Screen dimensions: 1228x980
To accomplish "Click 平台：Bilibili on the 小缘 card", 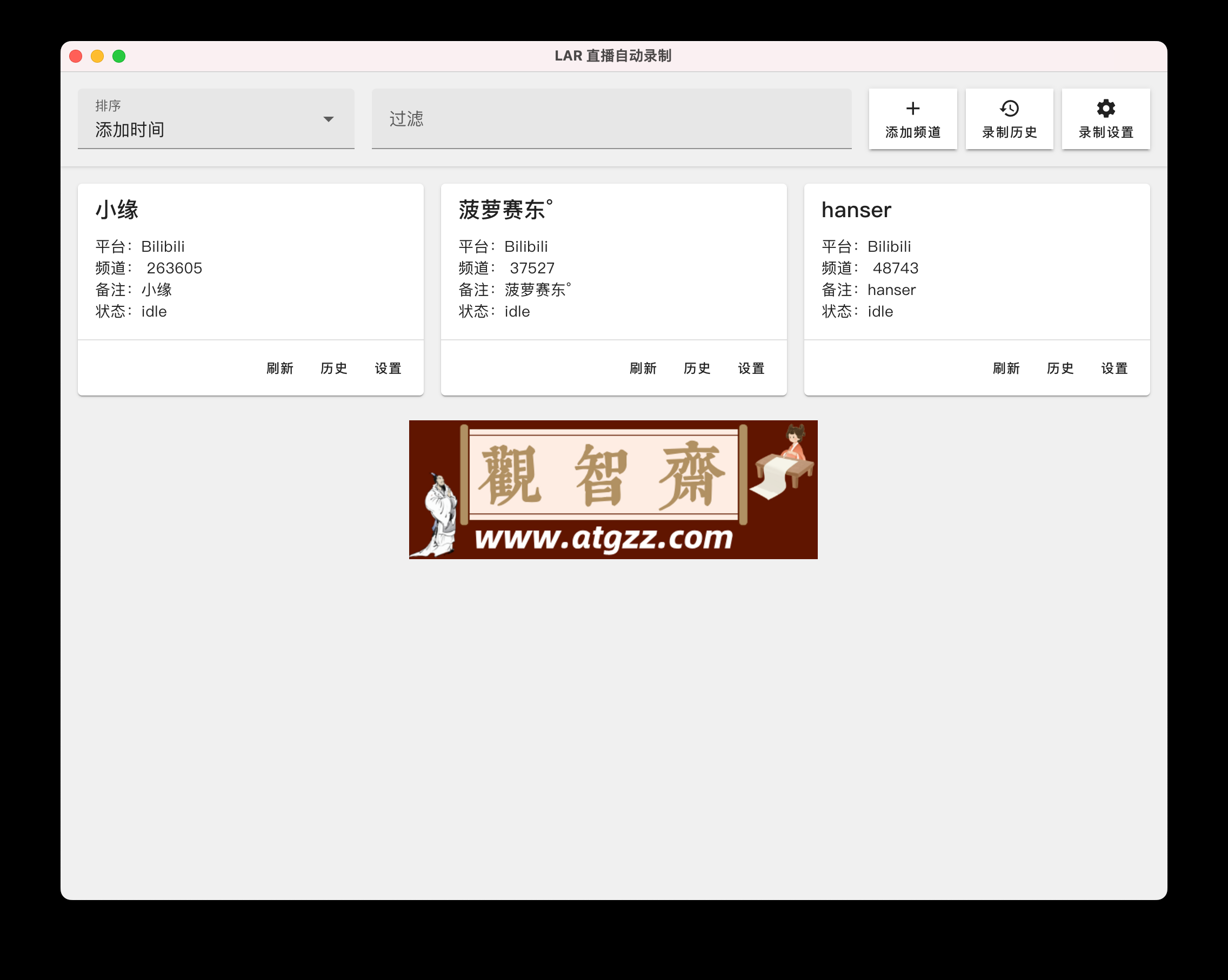I will click(140, 246).
